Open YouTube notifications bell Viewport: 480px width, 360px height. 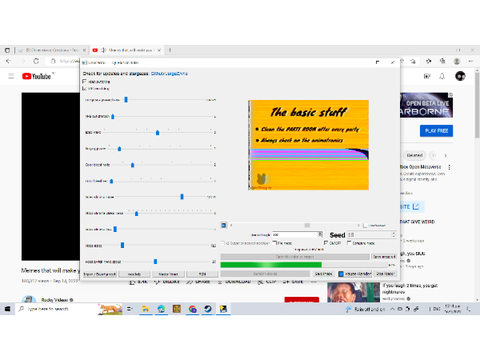pyautogui.click(x=442, y=76)
